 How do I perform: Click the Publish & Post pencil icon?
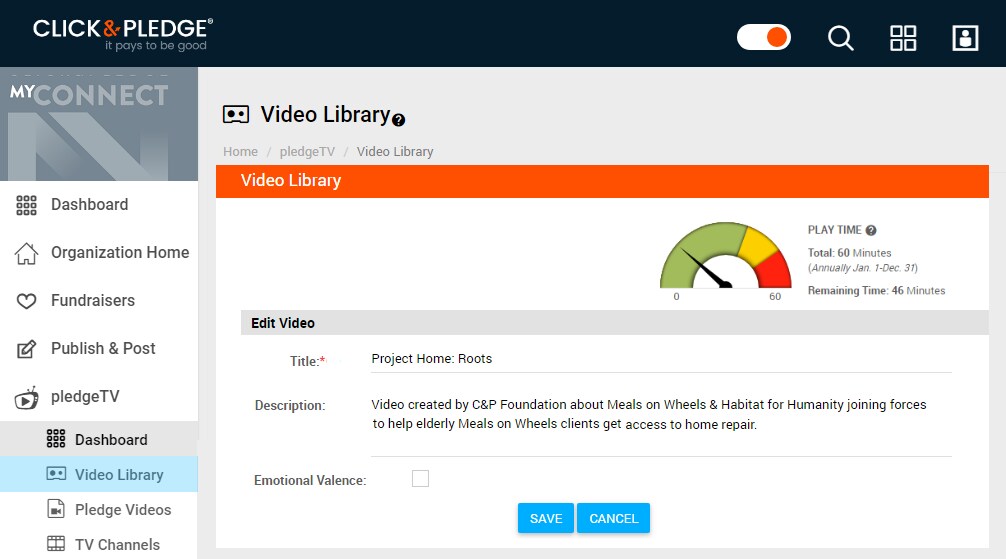(26, 348)
